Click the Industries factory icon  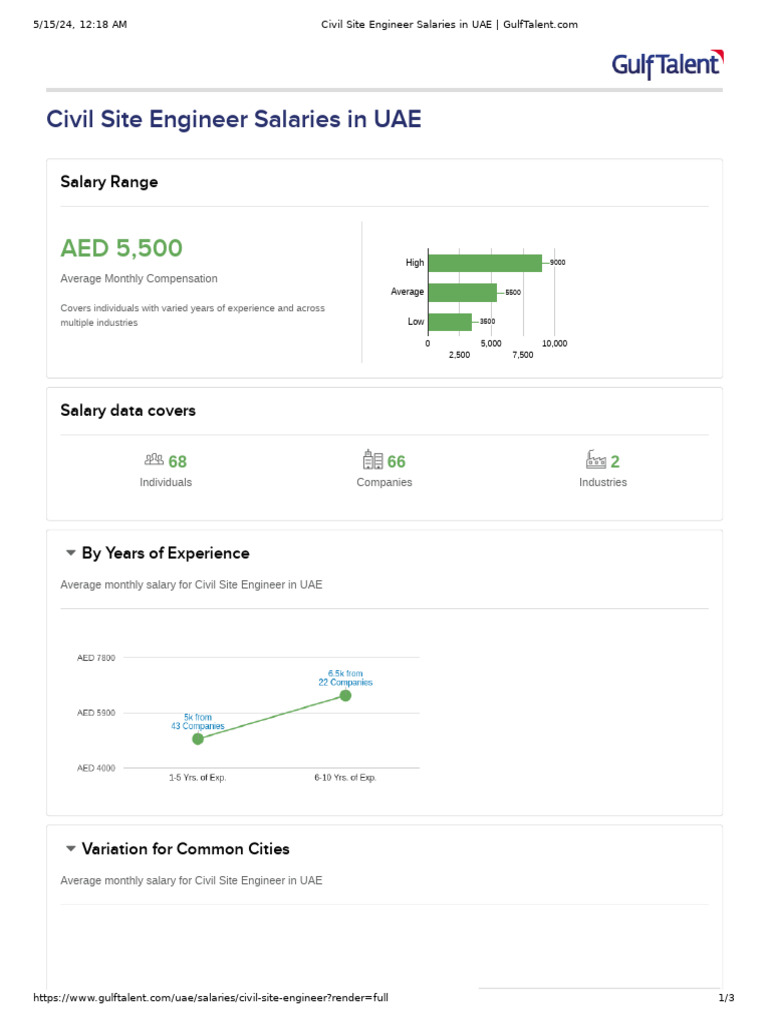coord(595,460)
